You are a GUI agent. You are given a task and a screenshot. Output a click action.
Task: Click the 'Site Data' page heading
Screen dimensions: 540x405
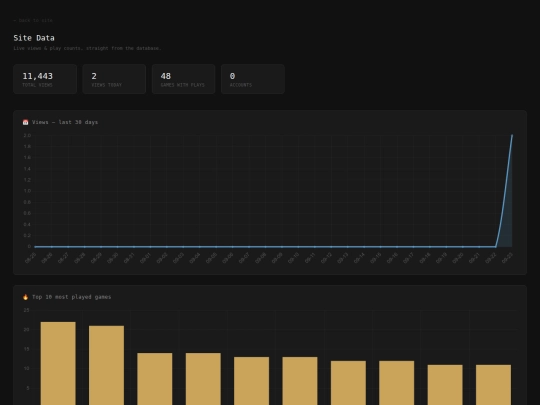point(34,38)
